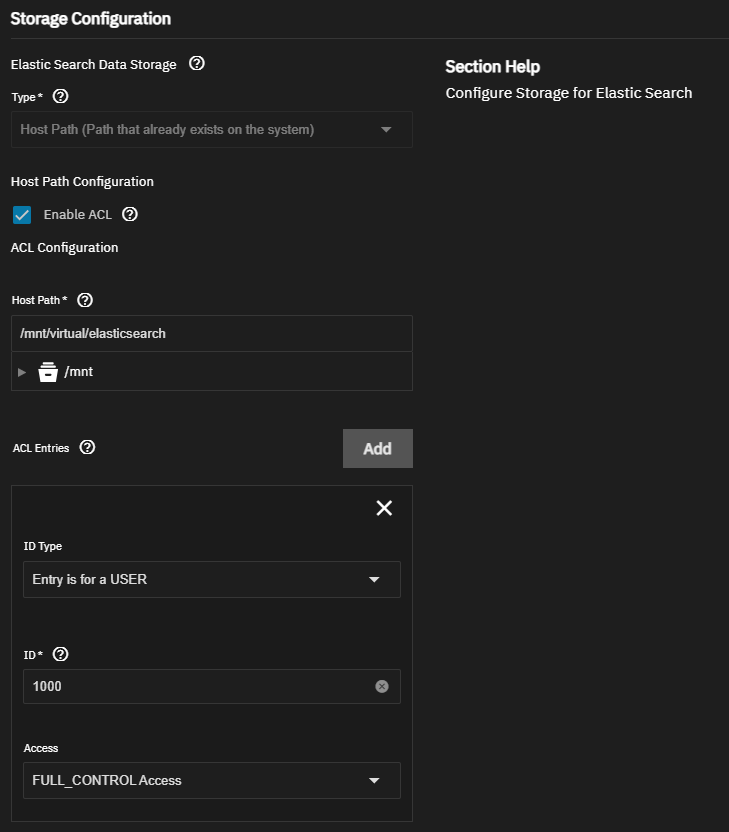Click help icon beside Enable ACL
Image resolution: width=729 pixels, height=832 pixels.
point(130,214)
